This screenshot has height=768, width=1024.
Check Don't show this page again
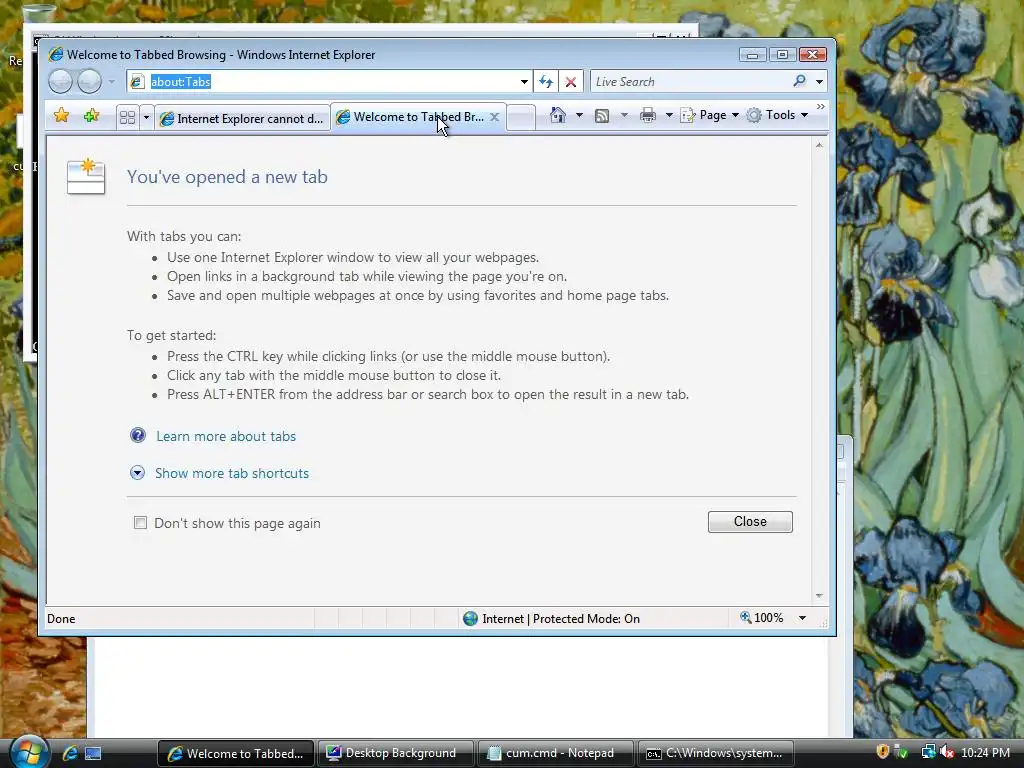click(140, 522)
